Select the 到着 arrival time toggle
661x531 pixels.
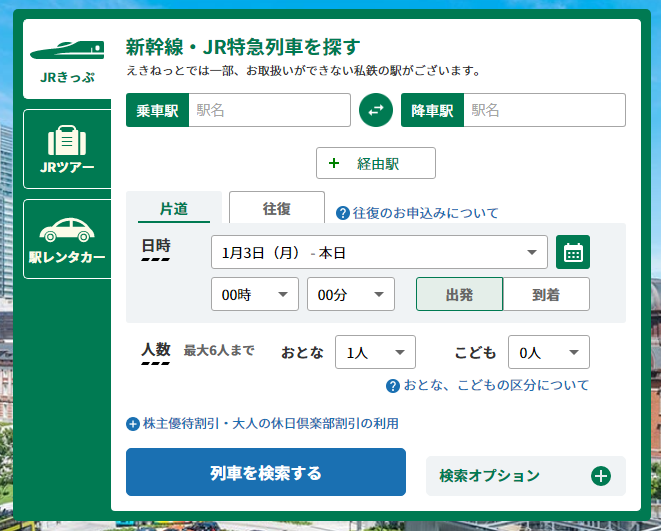point(546,294)
